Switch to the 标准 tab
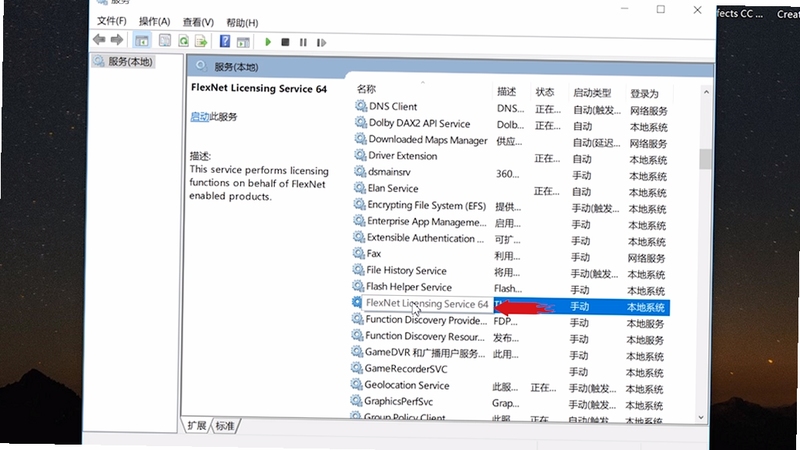 coord(225,426)
